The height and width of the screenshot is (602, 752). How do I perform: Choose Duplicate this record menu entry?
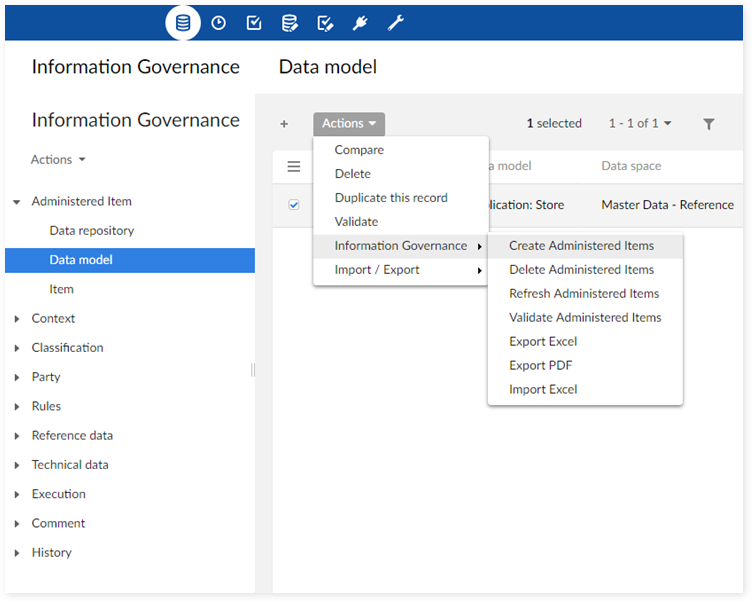(x=391, y=198)
